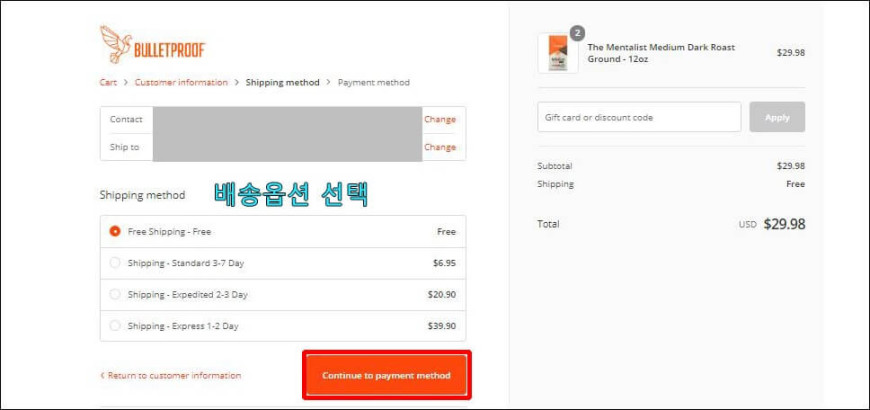Screen dimensions: 870x410
Task: Go to Cart breadcrumb link
Action: tap(108, 82)
